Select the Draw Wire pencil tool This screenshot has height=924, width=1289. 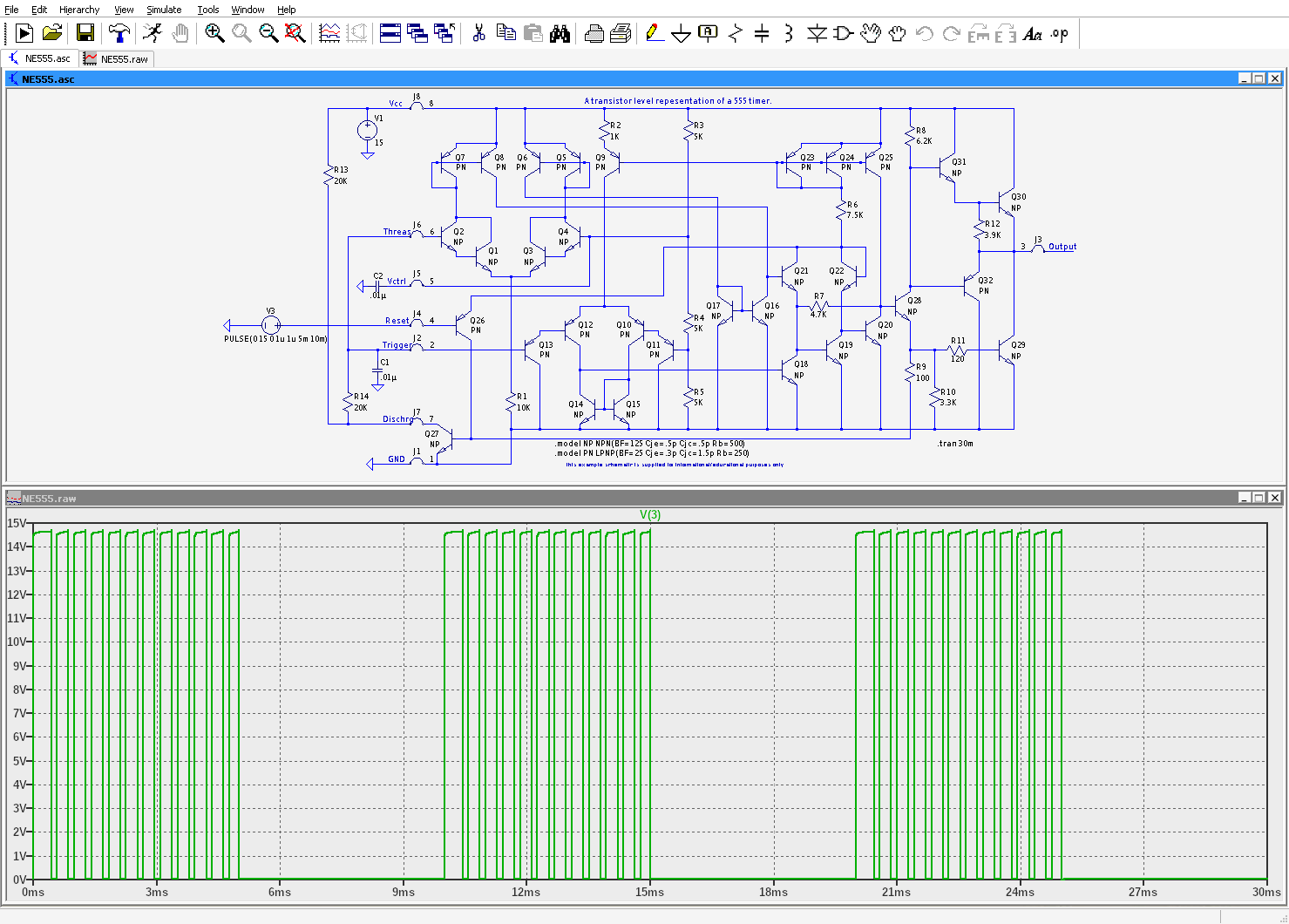tap(655, 33)
